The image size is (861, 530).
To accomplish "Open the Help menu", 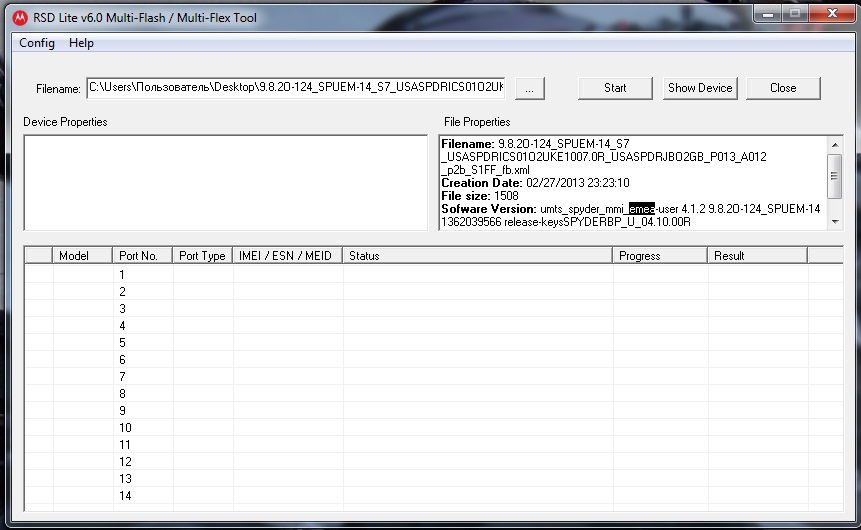I will (81, 43).
